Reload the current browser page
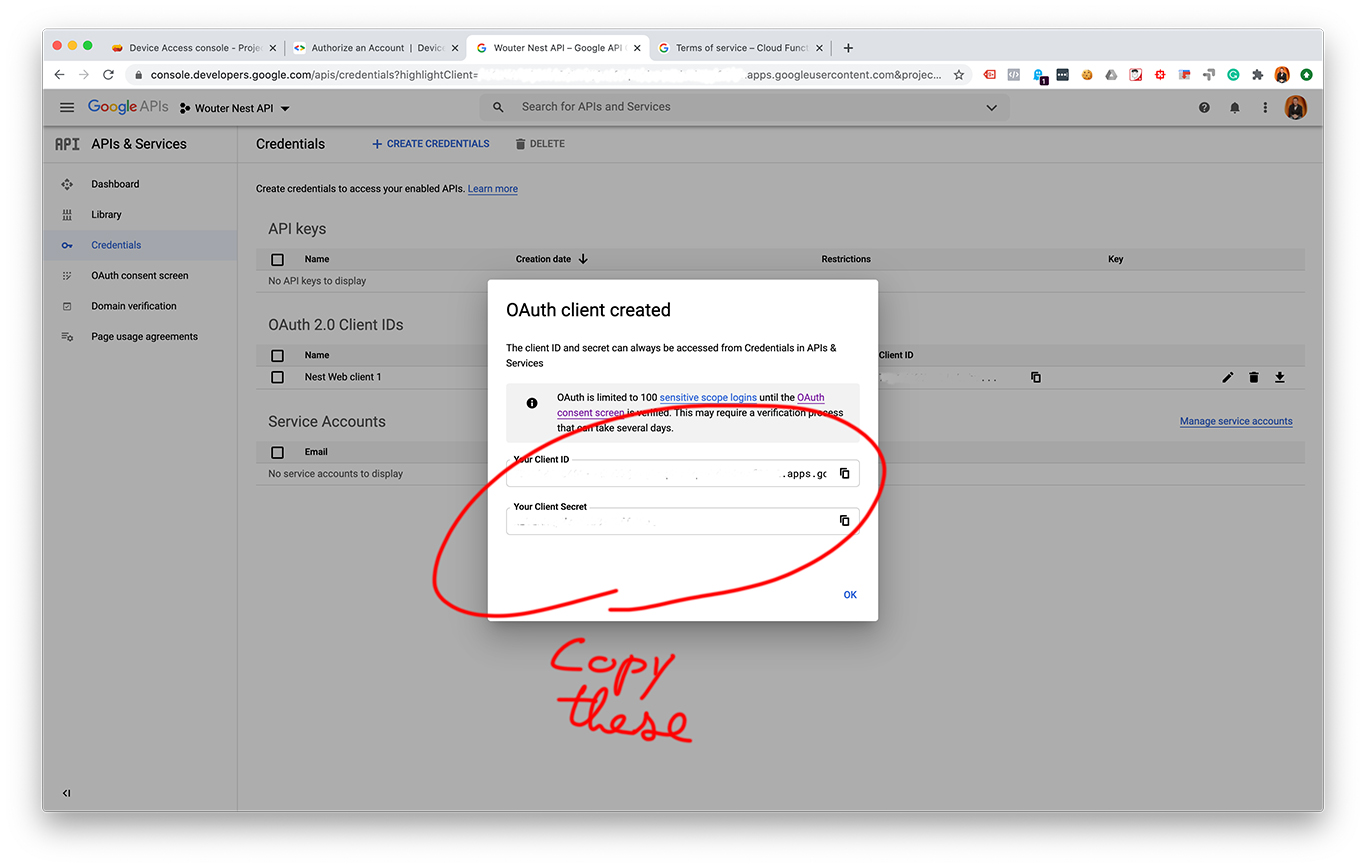Image resolution: width=1366 pixels, height=868 pixels. pyautogui.click(x=108, y=75)
